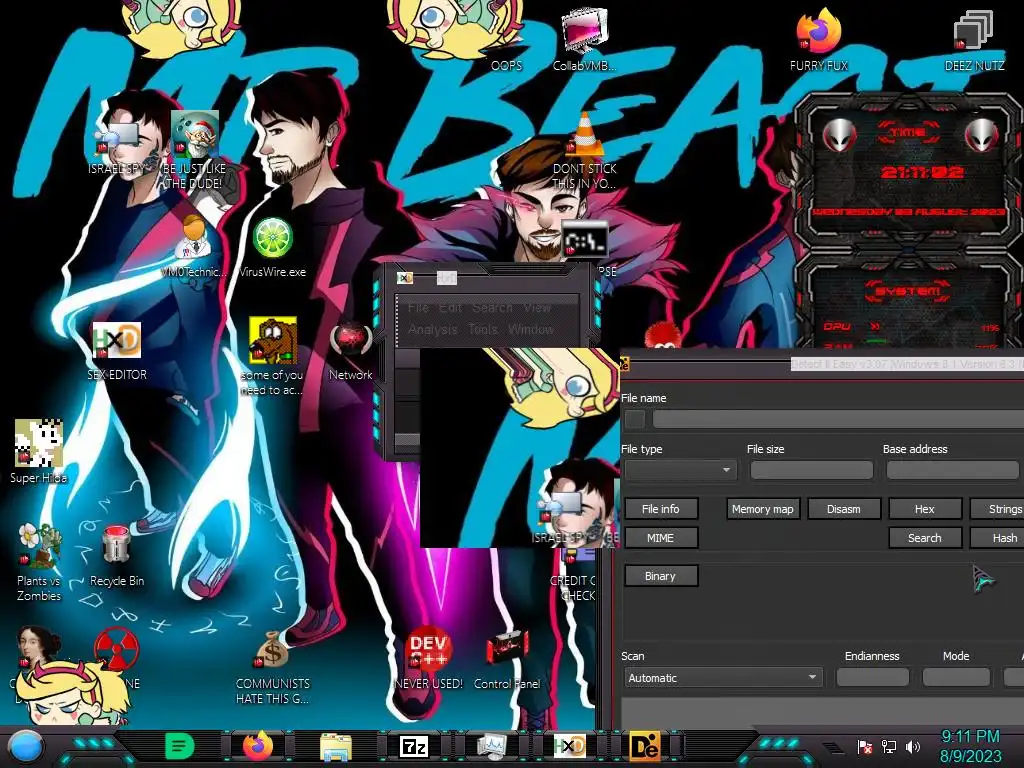Select the VLC cone DONT STICK THIS icon
This screenshot has width=1024, height=768.
[x=584, y=150]
